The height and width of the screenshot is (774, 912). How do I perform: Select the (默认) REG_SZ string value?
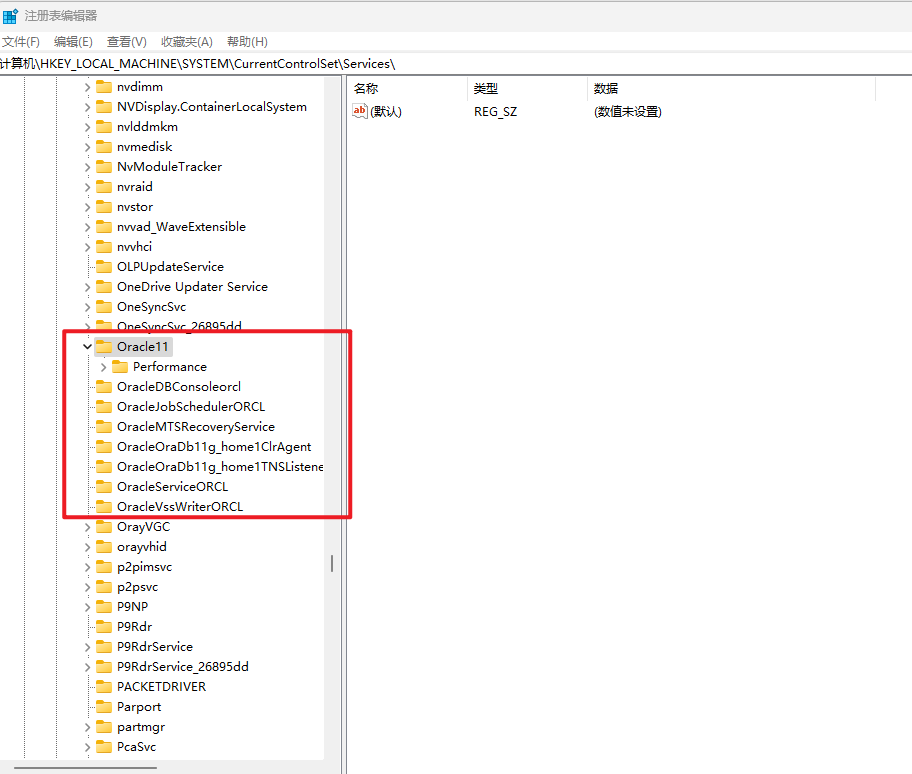click(x=383, y=111)
